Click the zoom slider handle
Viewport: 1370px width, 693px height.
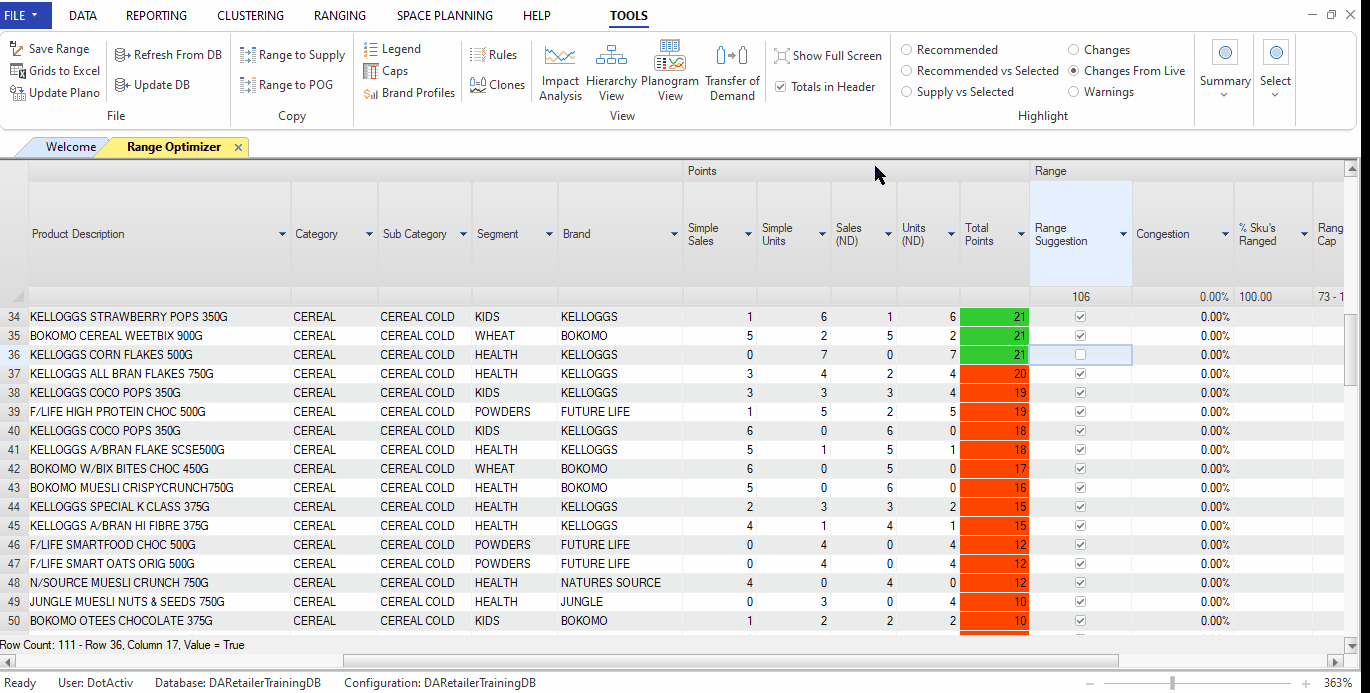pos(1172,683)
